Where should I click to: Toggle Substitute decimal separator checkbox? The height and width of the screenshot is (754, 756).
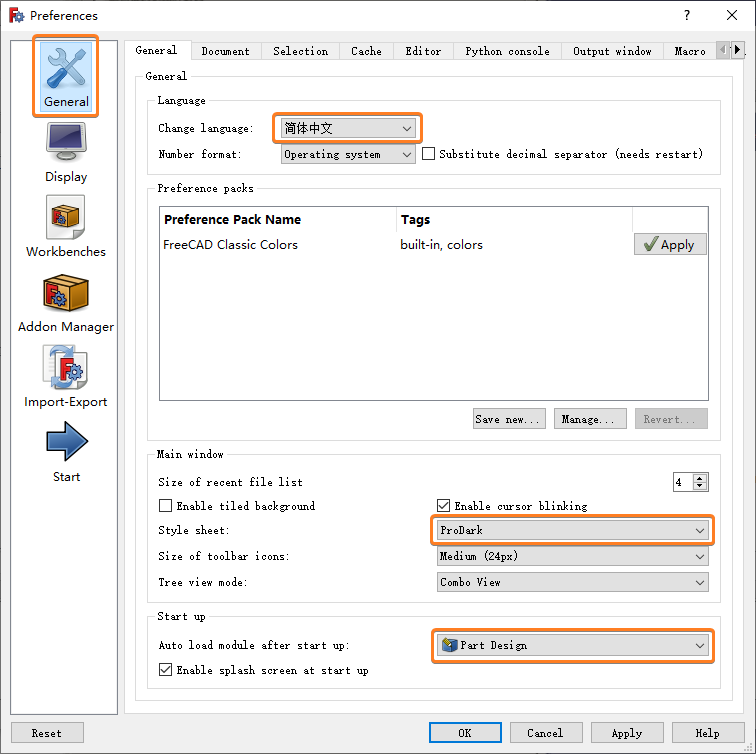428,154
